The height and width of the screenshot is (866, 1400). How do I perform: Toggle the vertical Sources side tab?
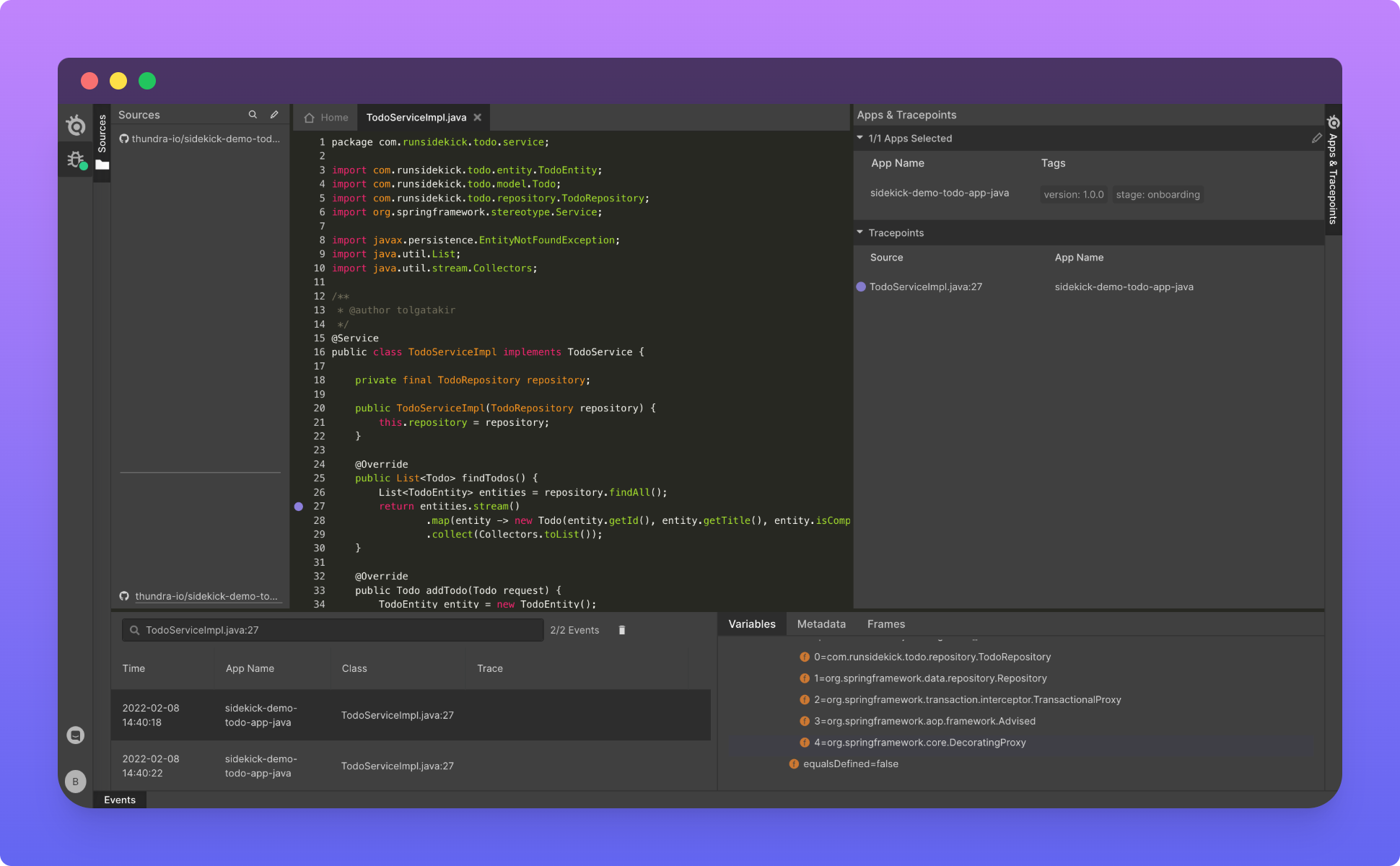pyautogui.click(x=102, y=143)
